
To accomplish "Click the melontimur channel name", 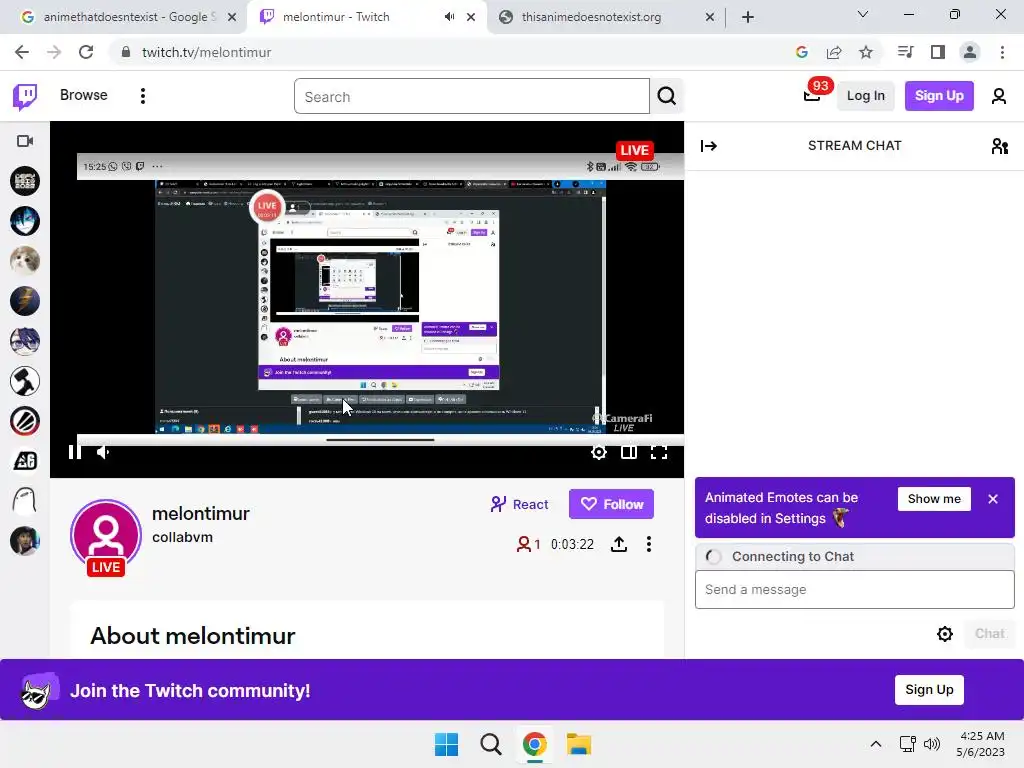I will (200, 513).
